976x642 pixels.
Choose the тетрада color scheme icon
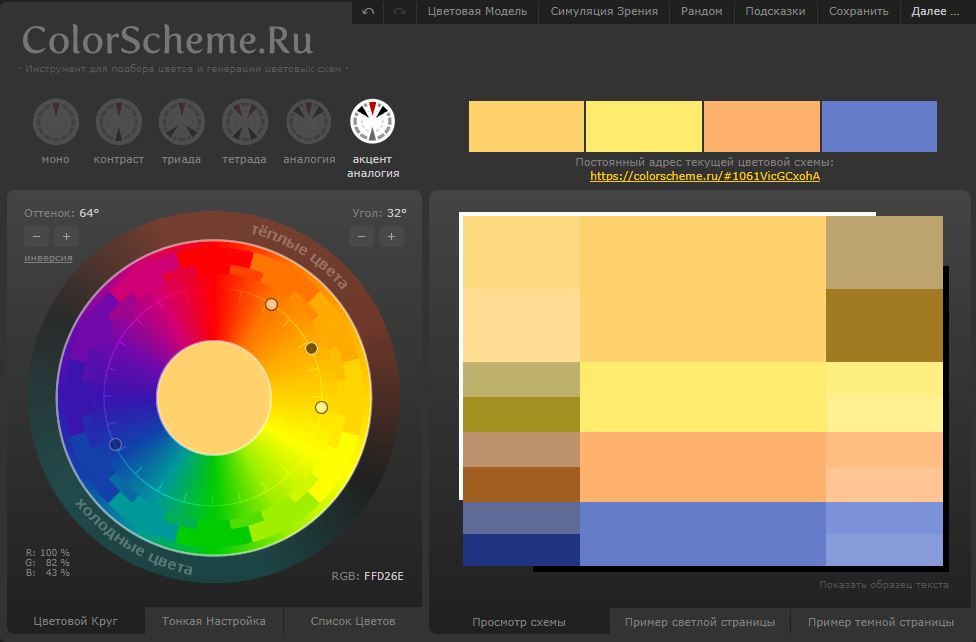pyautogui.click(x=245, y=122)
